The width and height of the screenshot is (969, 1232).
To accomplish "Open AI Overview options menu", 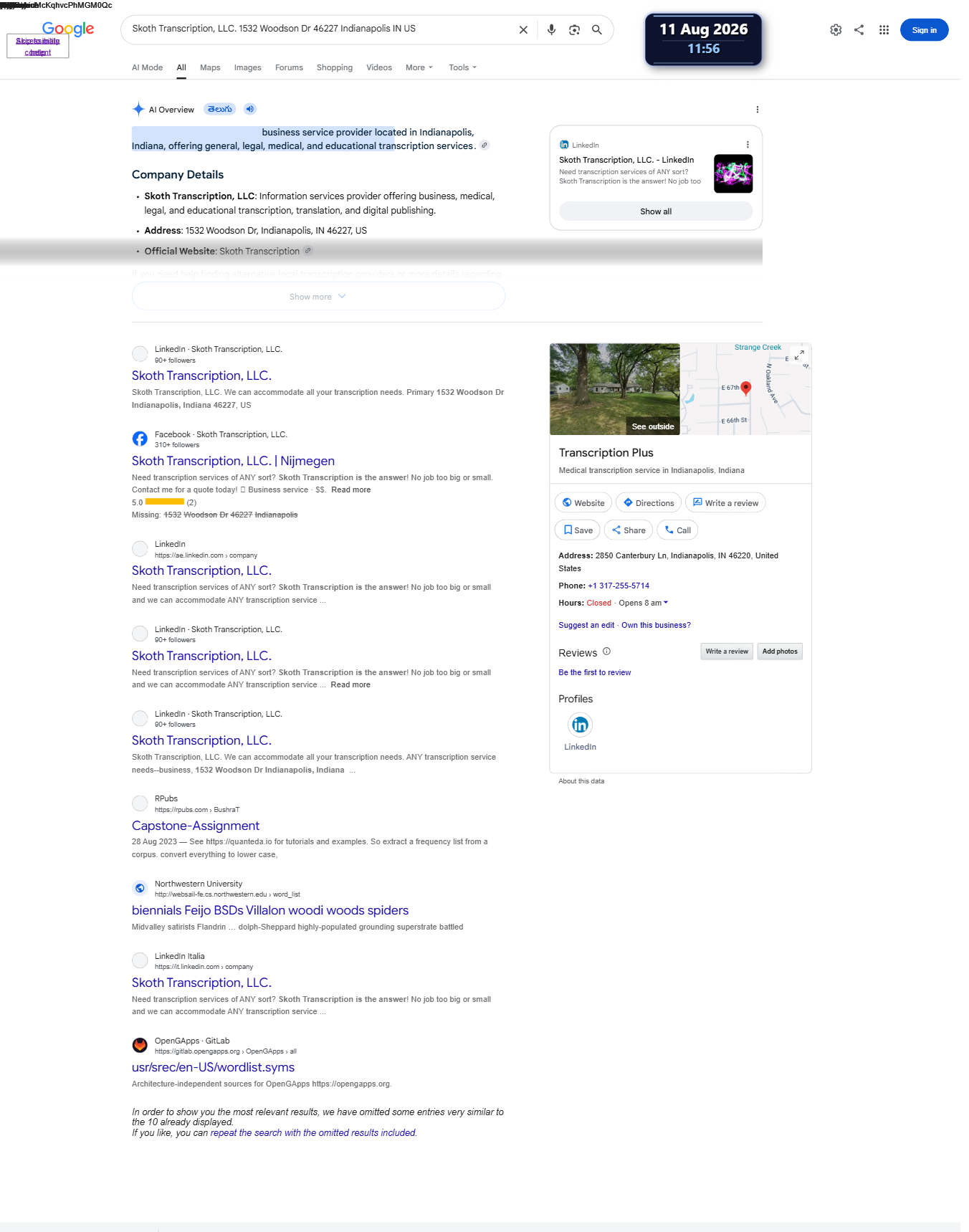I will 757,110.
